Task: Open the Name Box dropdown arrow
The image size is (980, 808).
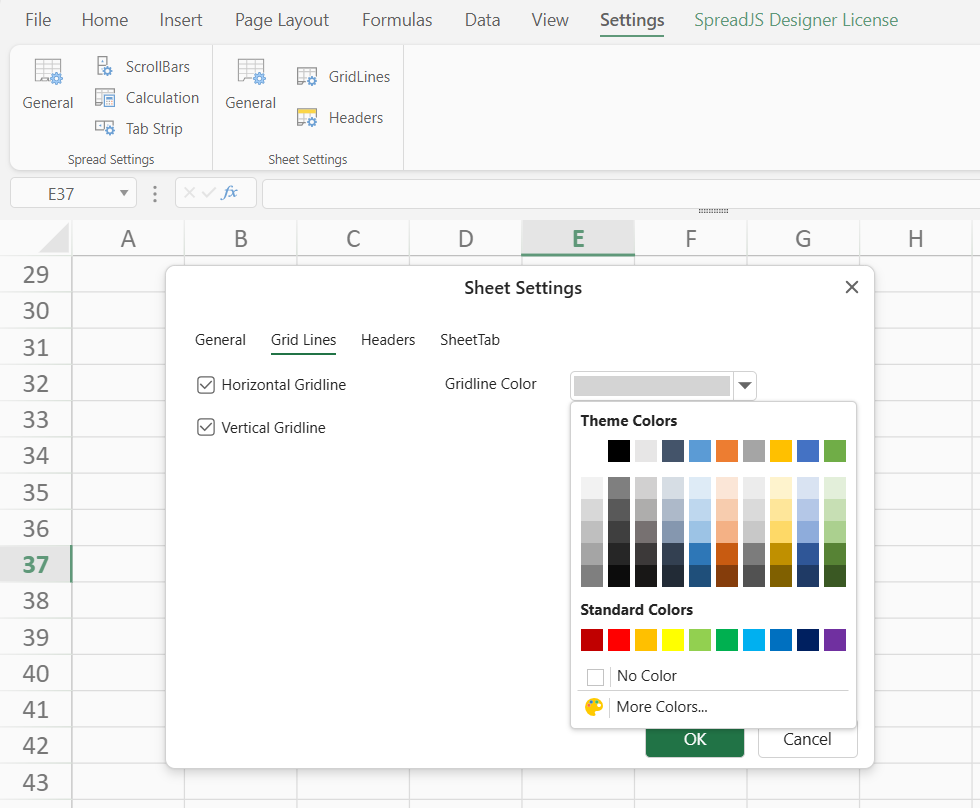Action: 124,193
